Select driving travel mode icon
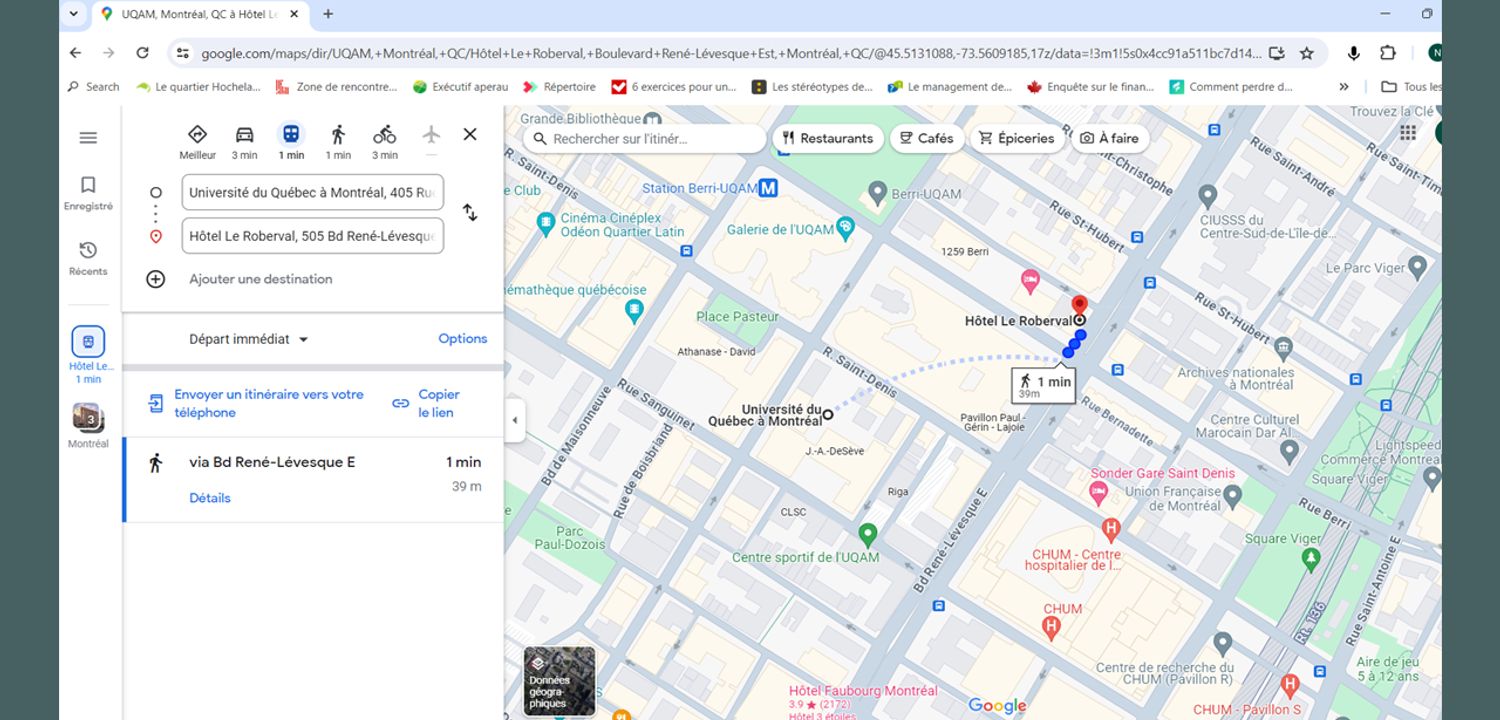This screenshot has width=1500, height=720. (x=244, y=135)
